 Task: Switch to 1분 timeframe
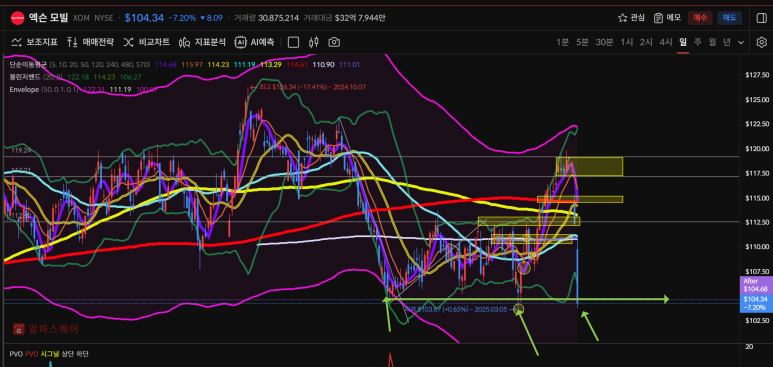[x=562, y=42]
